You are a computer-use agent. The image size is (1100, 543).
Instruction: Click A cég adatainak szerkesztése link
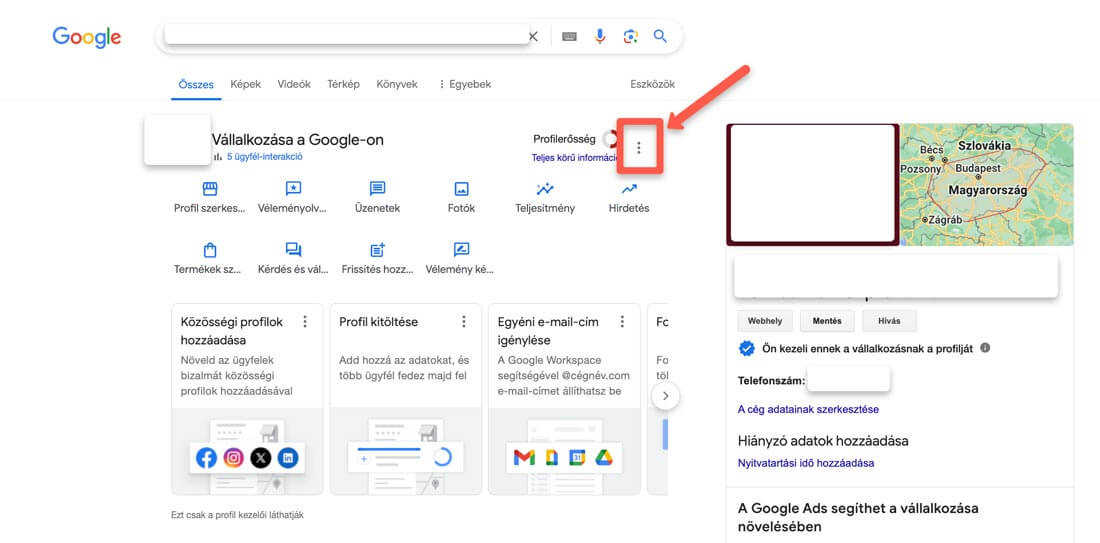pyautogui.click(x=808, y=409)
